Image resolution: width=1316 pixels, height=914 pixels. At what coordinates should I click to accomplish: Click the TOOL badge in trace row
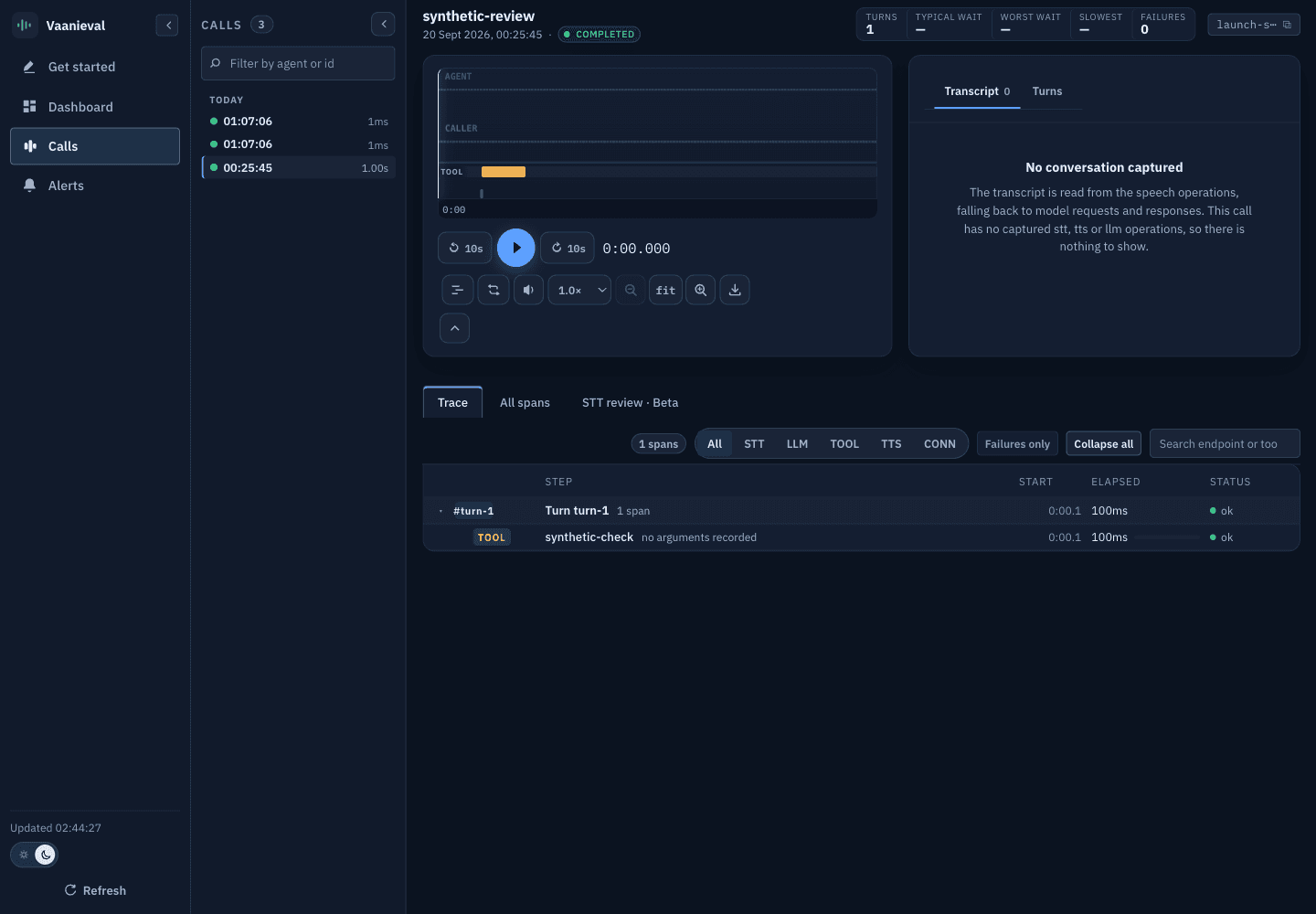(x=492, y=537)
